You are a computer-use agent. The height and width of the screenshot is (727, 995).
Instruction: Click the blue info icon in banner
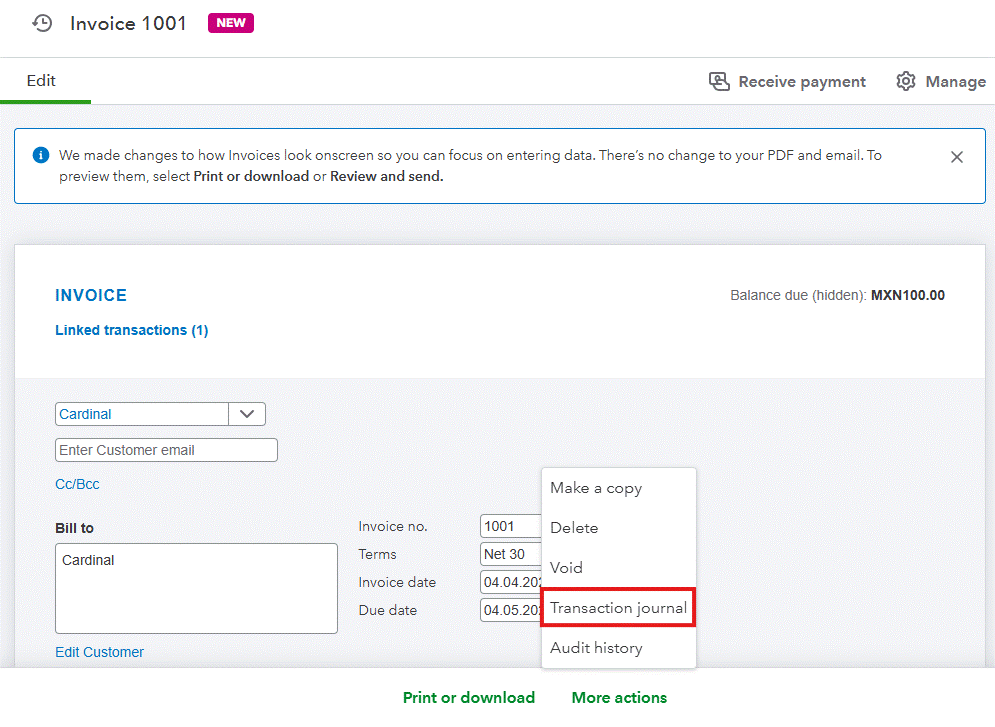coord(40,155)
